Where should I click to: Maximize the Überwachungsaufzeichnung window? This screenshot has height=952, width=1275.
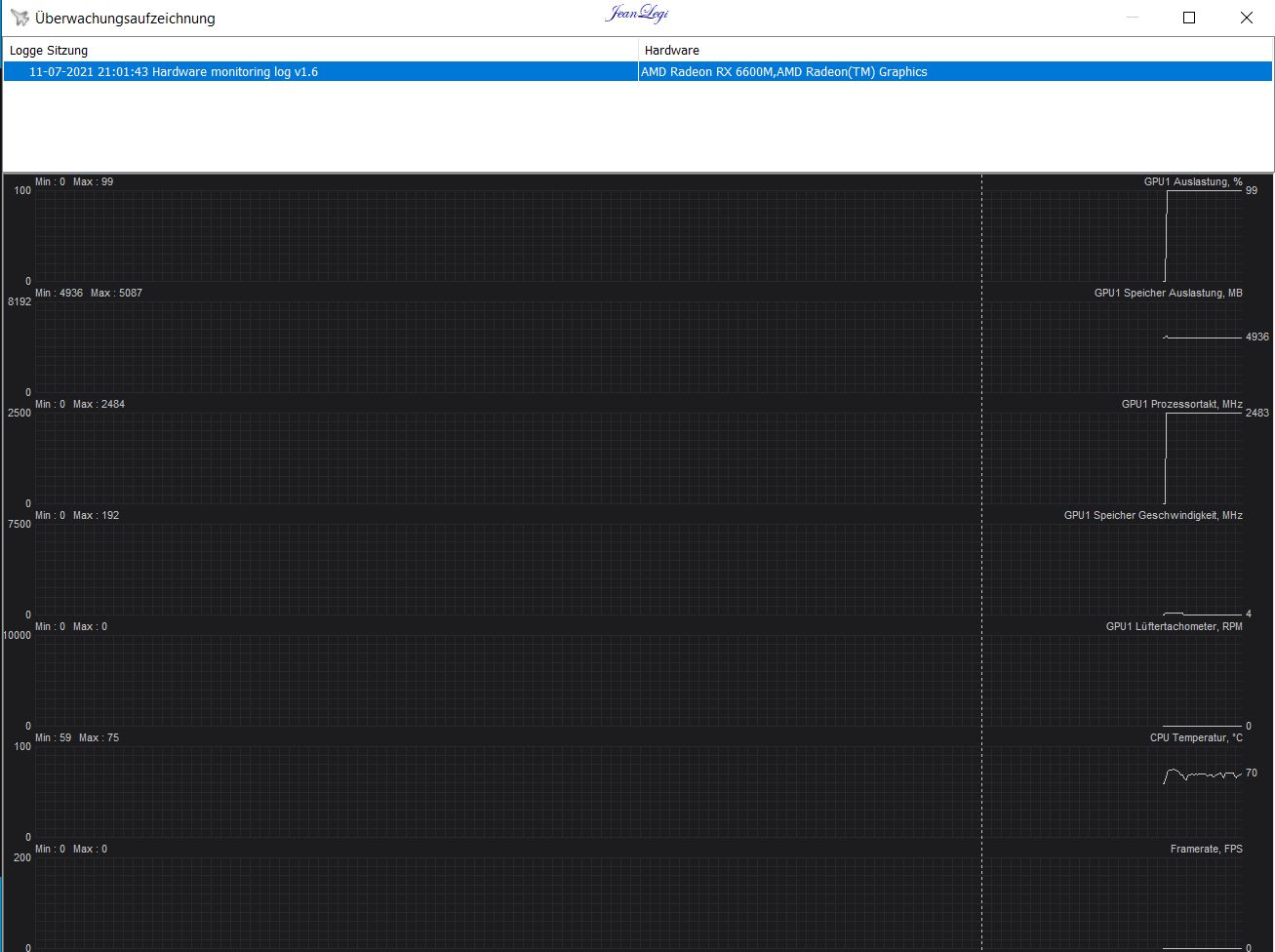[1189, 18]
